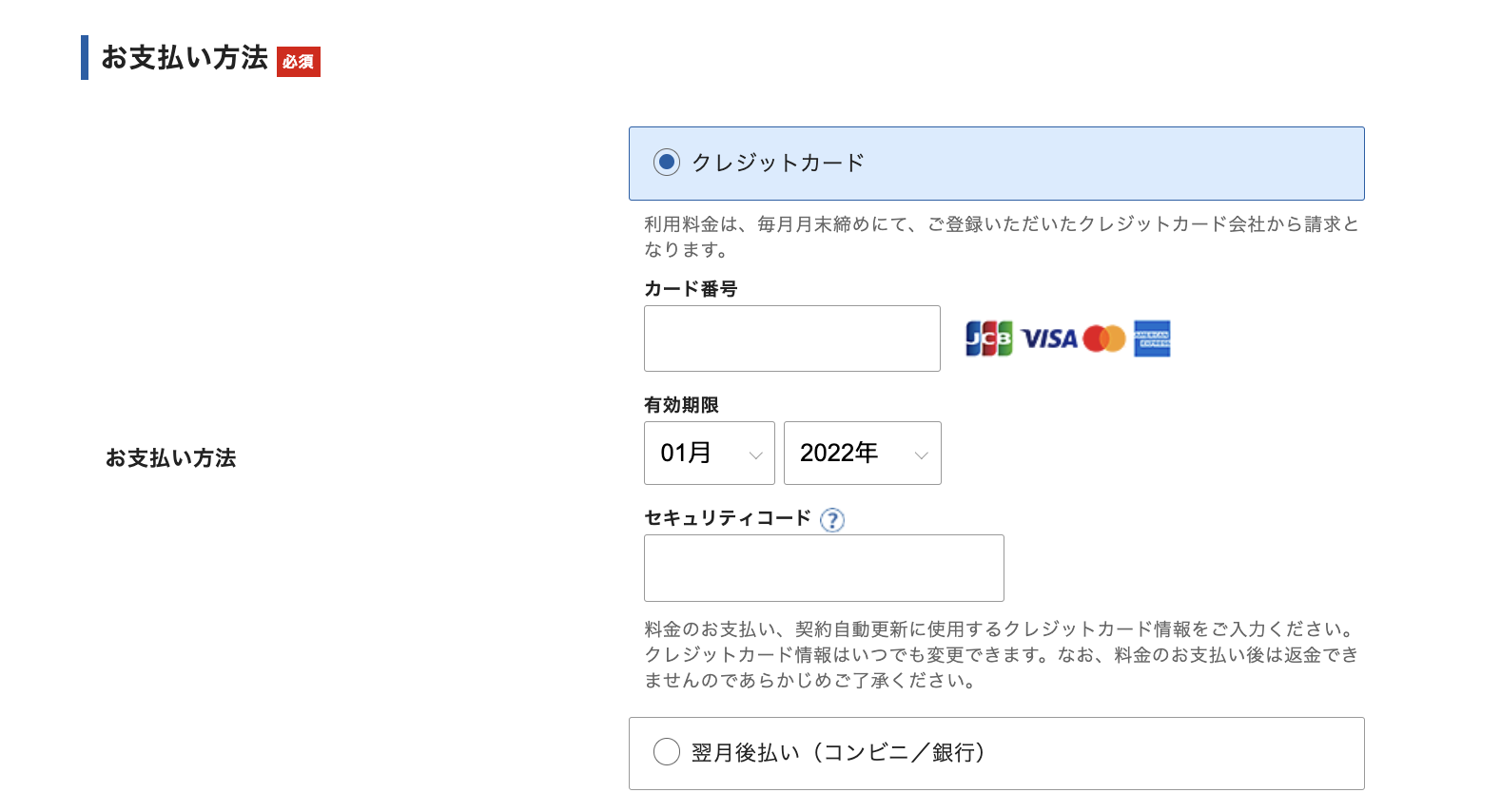Select the 翌月後払い radio button
1501x812 pixels.
click(x=667, y=752)
